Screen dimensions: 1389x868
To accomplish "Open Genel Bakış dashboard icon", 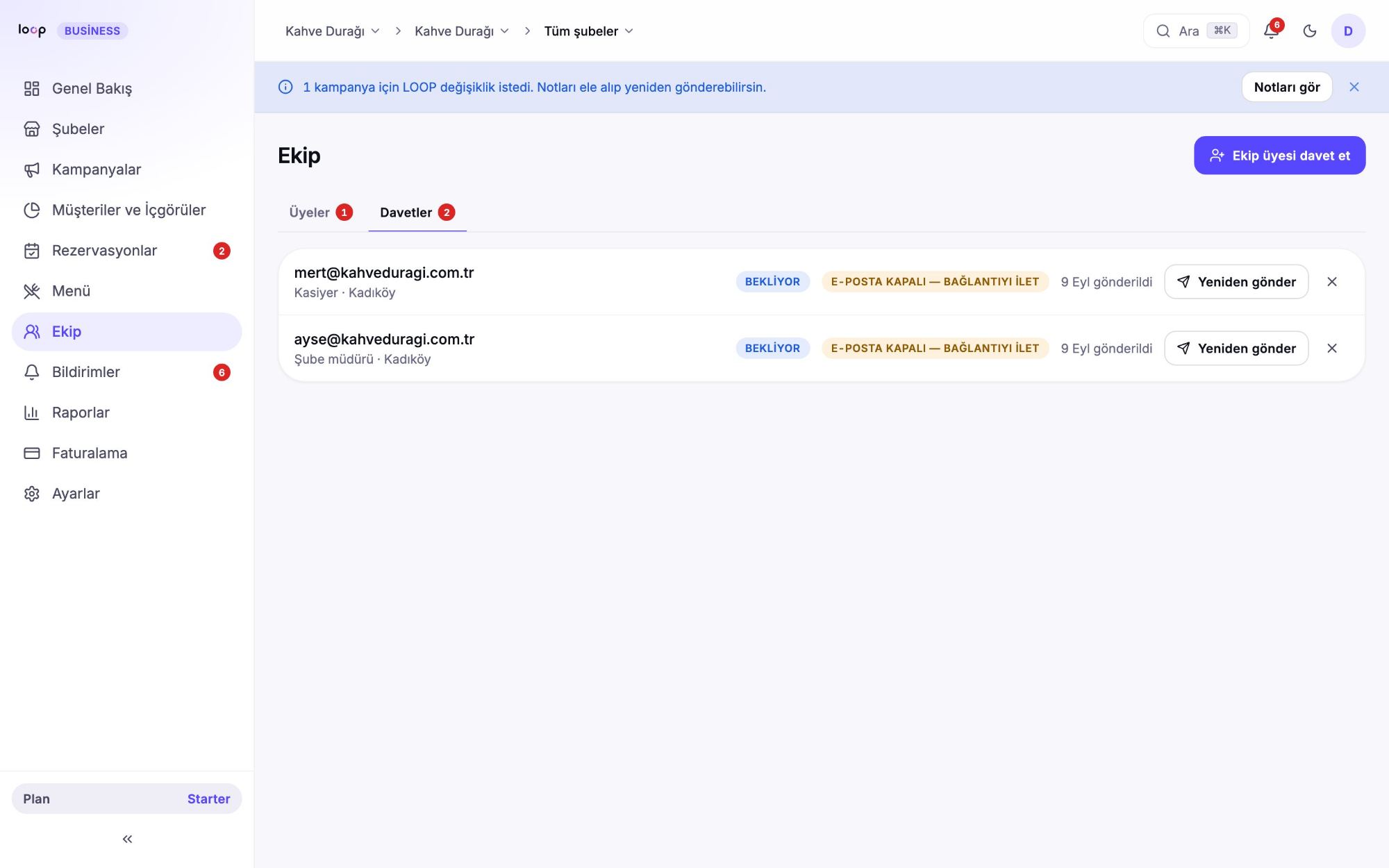I will 32,88.
